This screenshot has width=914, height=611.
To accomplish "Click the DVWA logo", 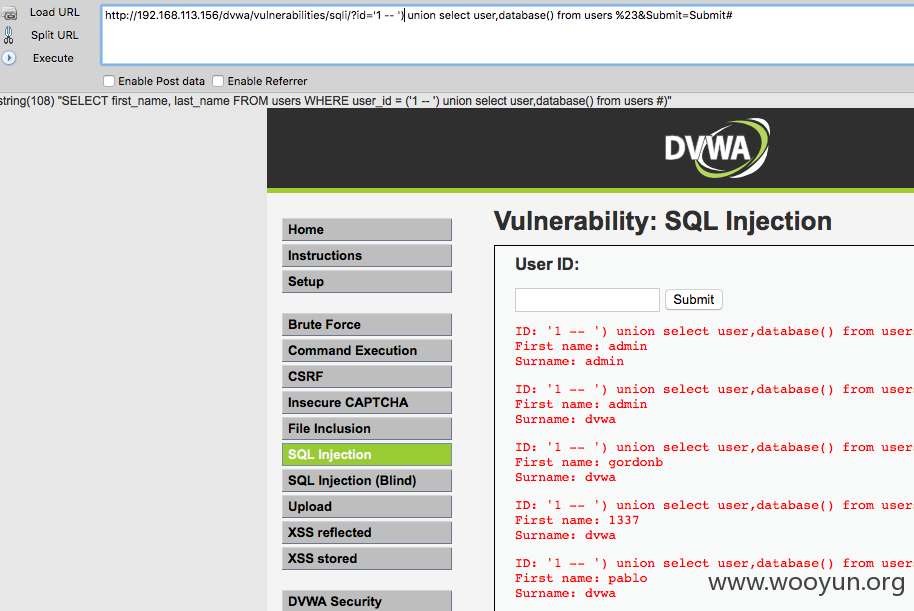I will click(x=717, y=148).
